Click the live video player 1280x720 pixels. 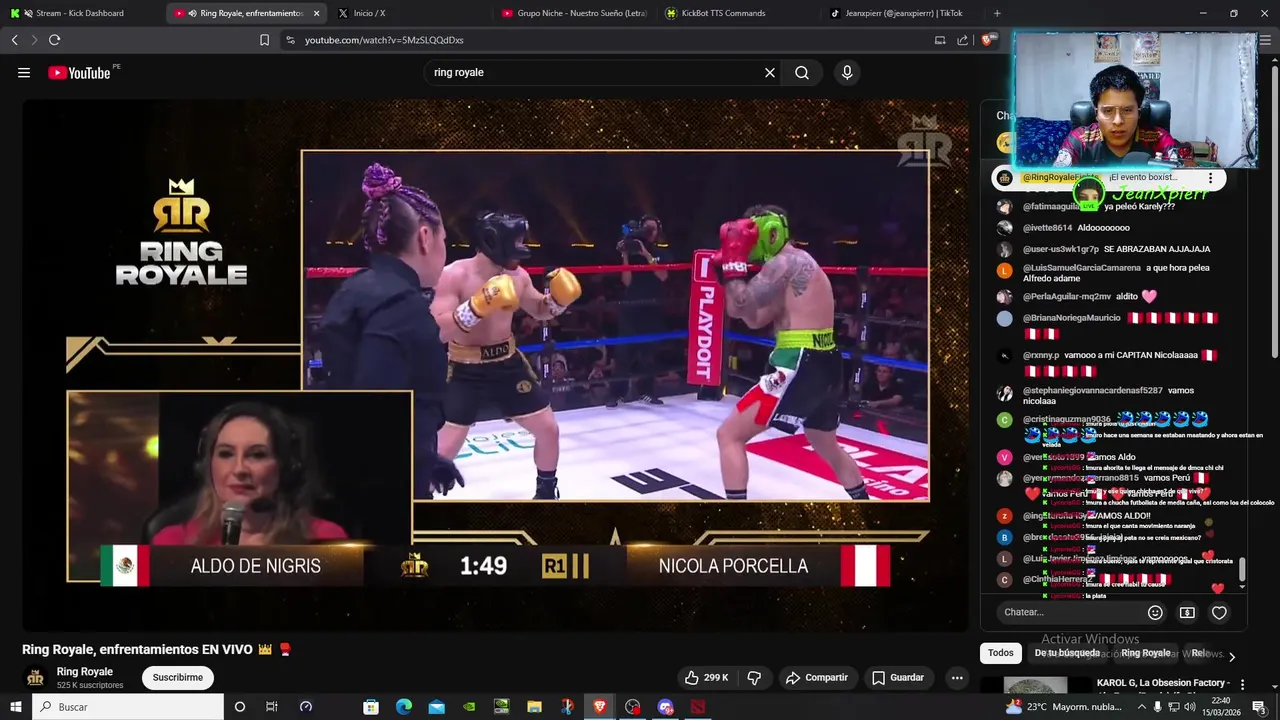click(496, 365)
